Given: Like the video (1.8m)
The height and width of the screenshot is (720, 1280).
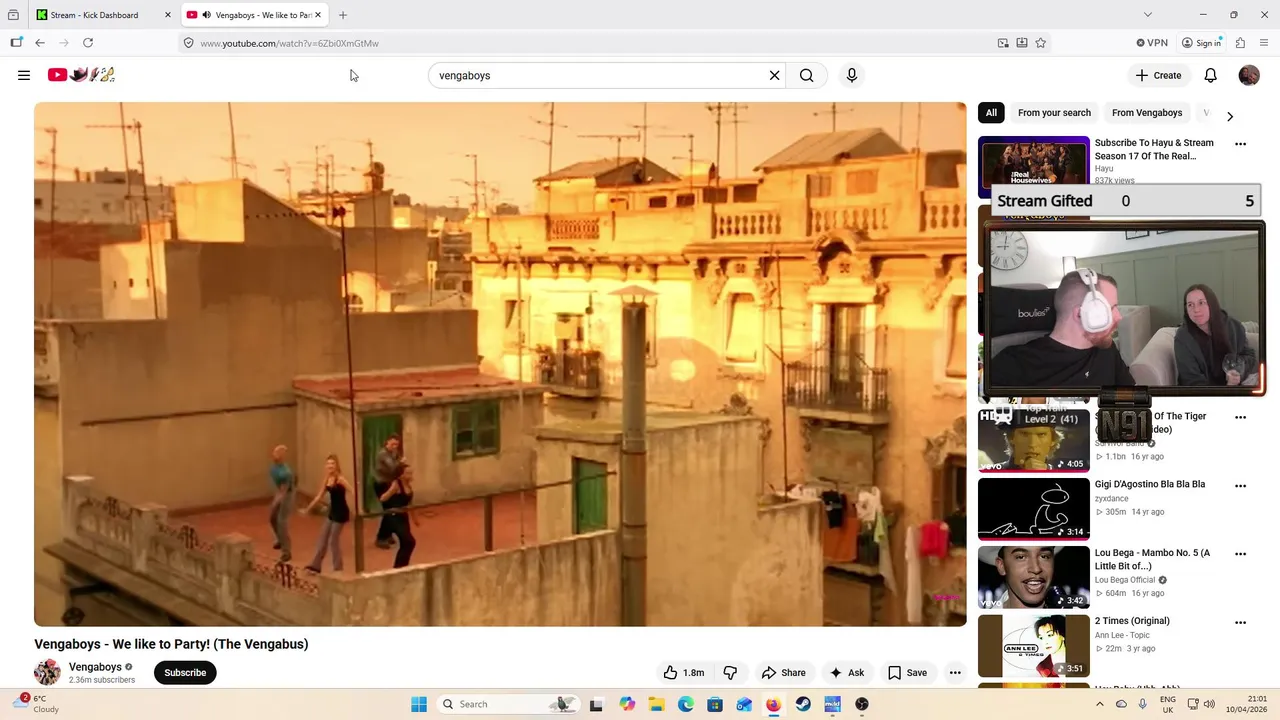Looking at the screenshot, I should 684,673.
